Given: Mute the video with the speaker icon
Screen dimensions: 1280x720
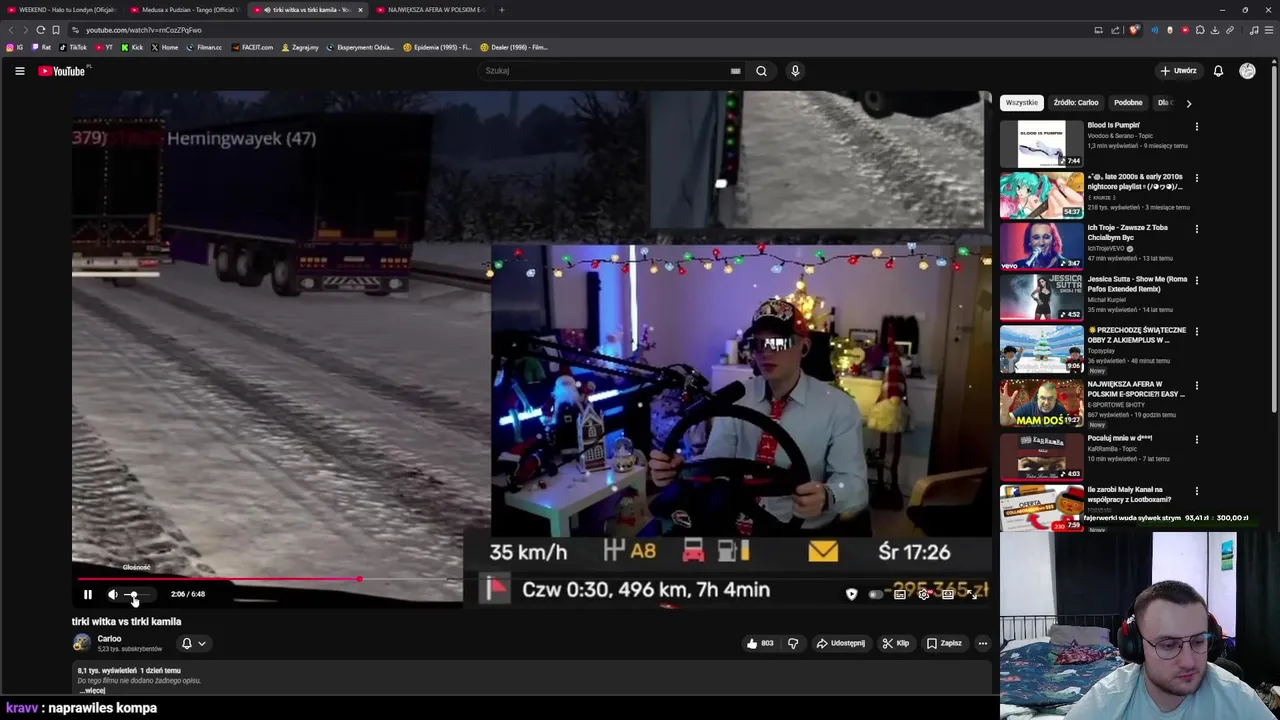Looking at the screenshot, I should tap(113, 594).
